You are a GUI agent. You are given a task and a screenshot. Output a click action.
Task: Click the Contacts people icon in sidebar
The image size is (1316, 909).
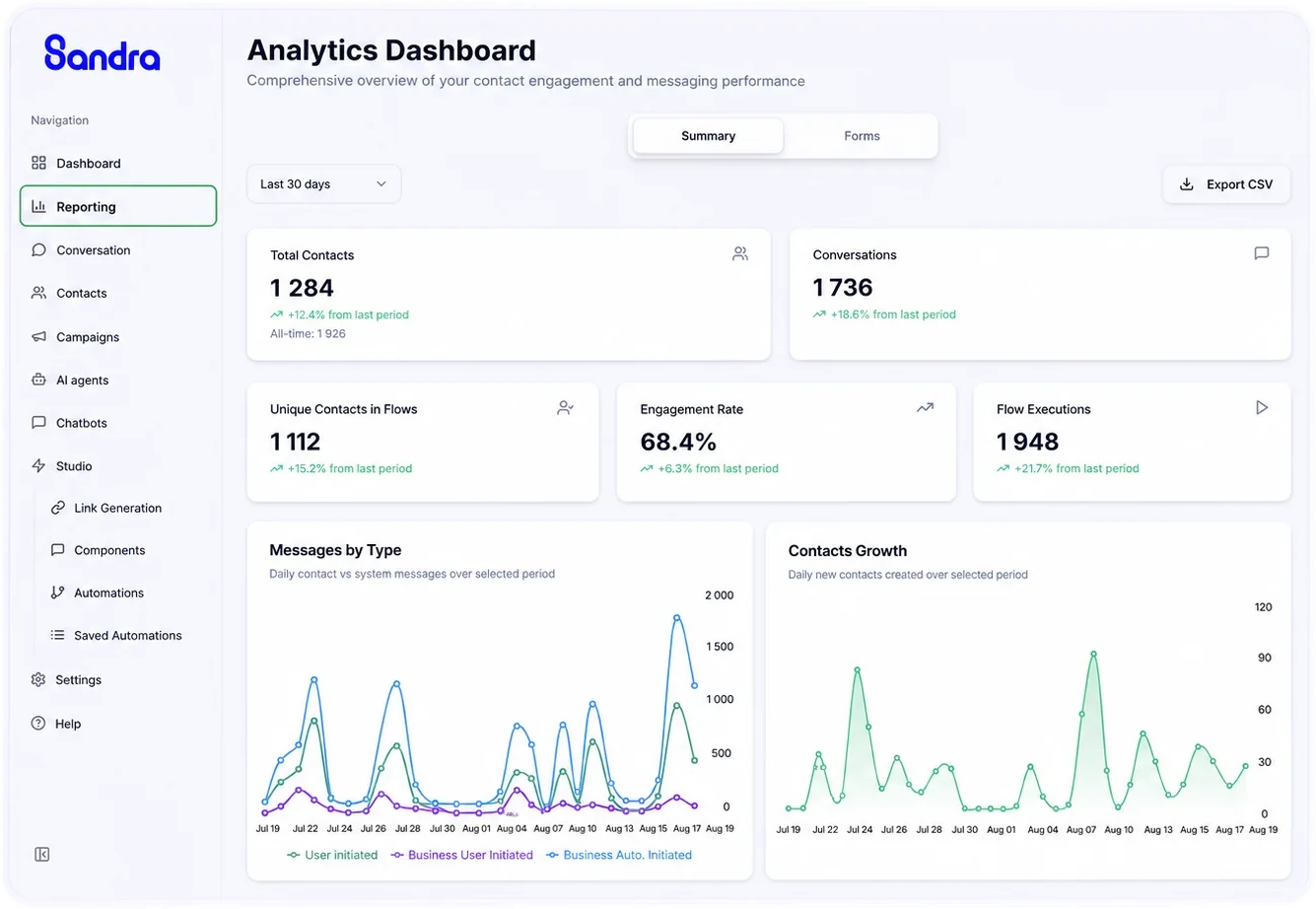[38, 293]
